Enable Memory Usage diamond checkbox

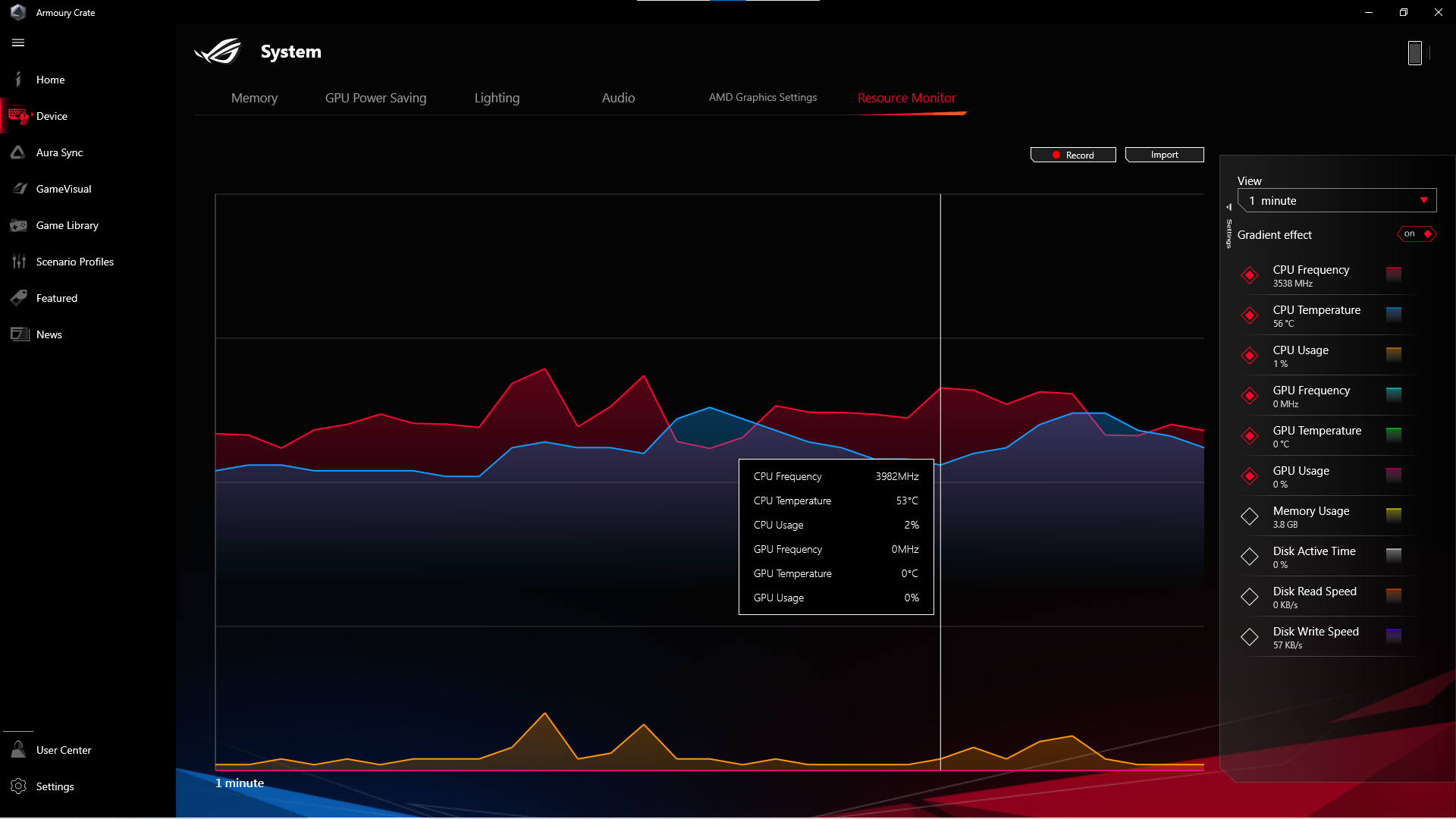[1250, 516]
